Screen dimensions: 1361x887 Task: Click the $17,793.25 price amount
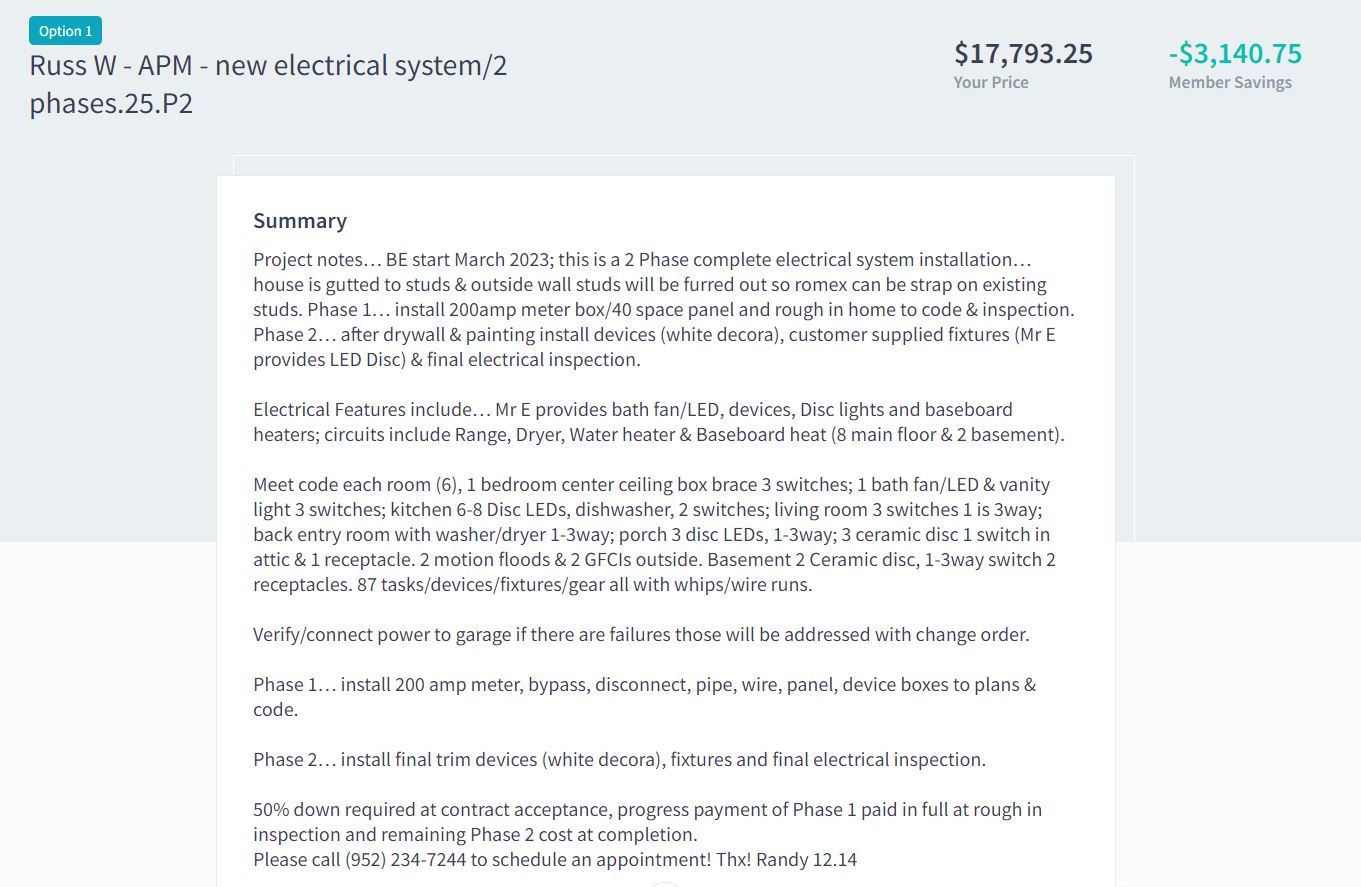(1023, 53)
